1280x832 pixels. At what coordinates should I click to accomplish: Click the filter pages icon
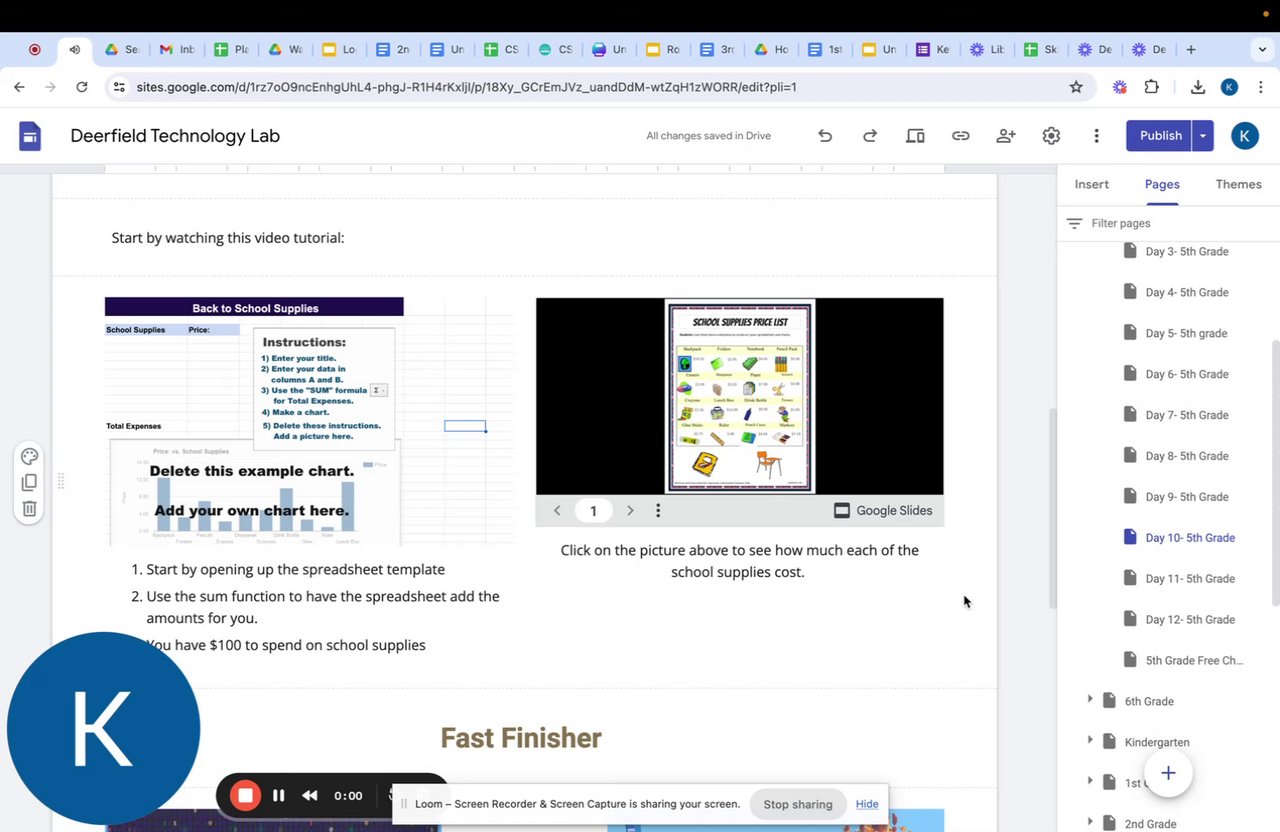[1074, 224]
